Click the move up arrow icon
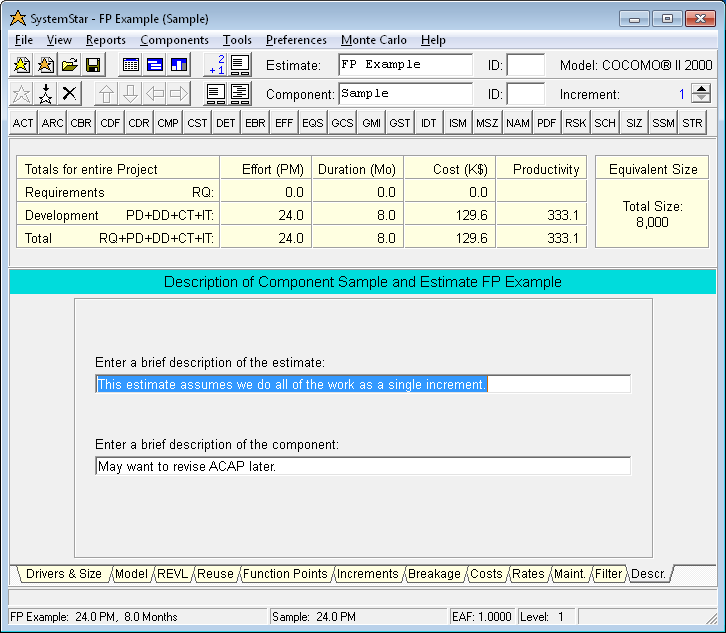 click(x=106, y=94)
